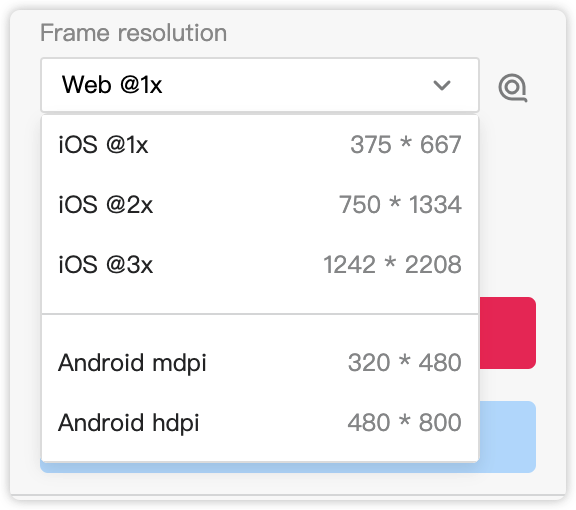Select the iOS @1x option
The height and width of the screenshot is (510, 576).
(x=260, y=144)
